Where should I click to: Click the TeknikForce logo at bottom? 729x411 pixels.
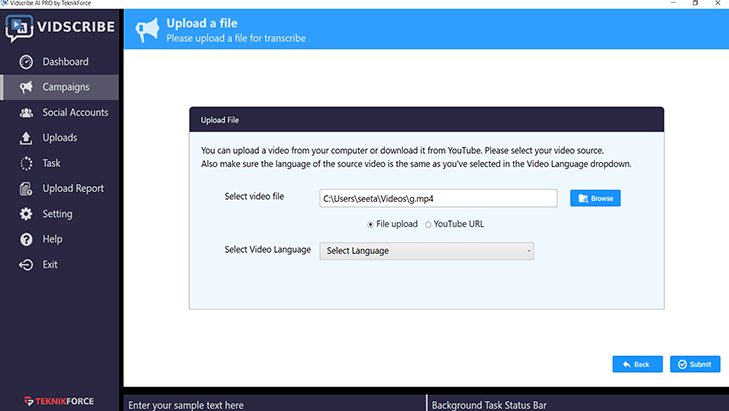click(x=59, y=401)
